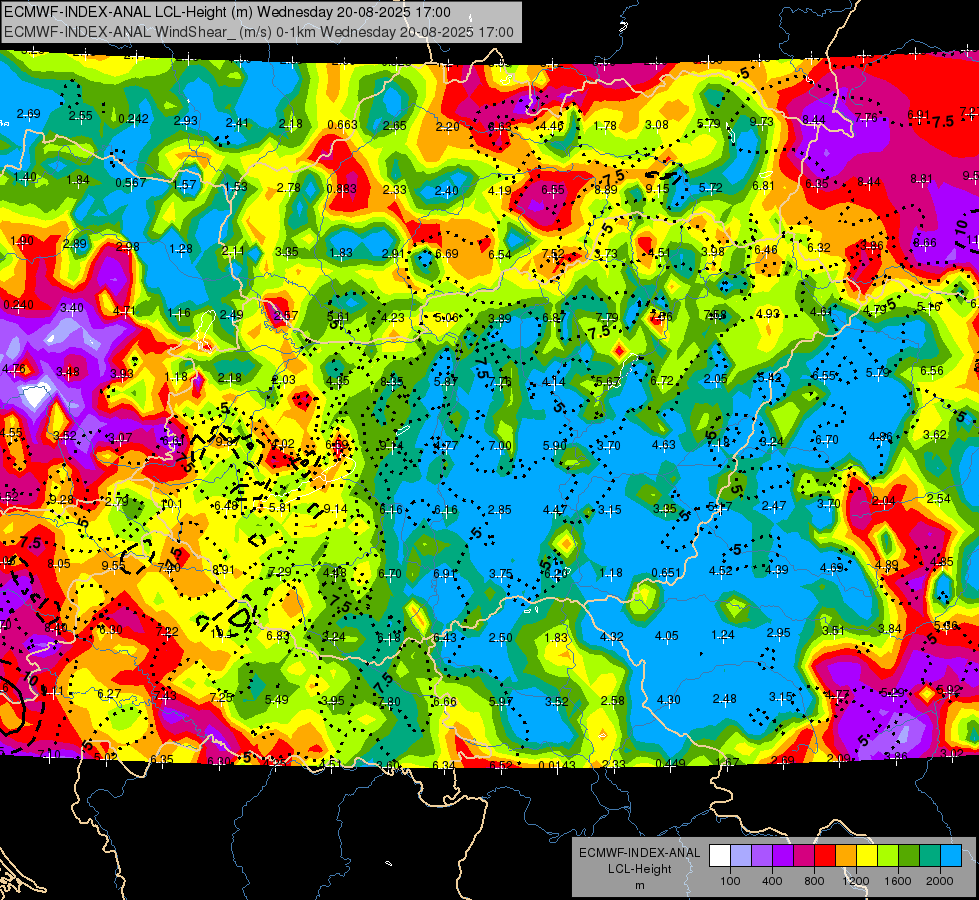
Task: Click the unit label 'm' in legend
Action: click(639, 886)
